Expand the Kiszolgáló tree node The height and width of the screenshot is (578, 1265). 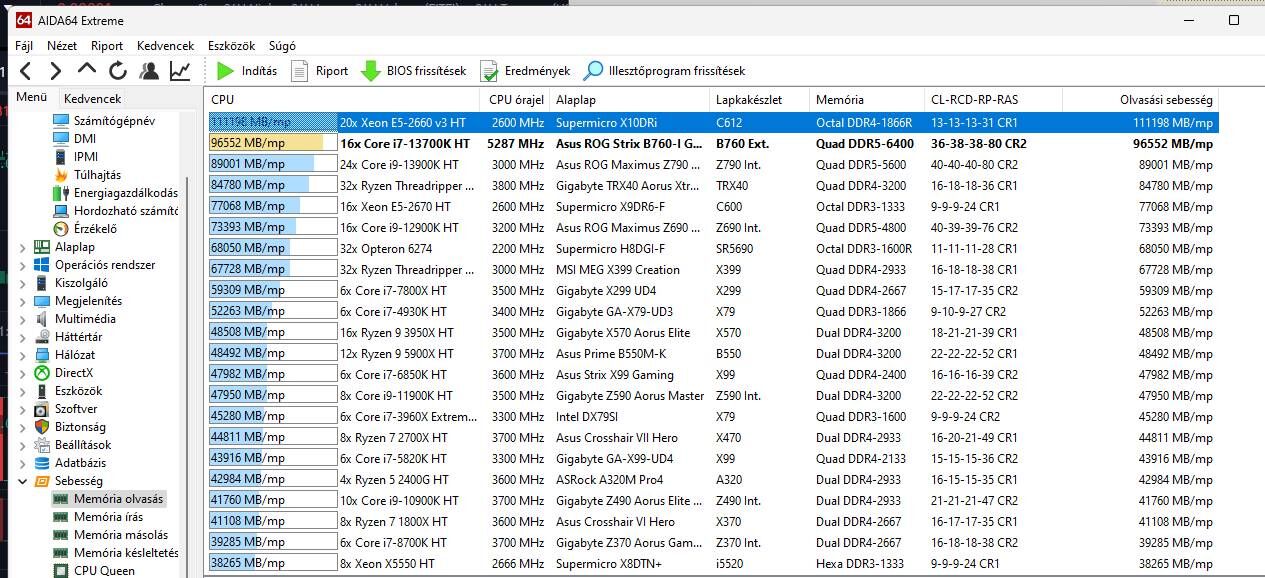(23, 283)
